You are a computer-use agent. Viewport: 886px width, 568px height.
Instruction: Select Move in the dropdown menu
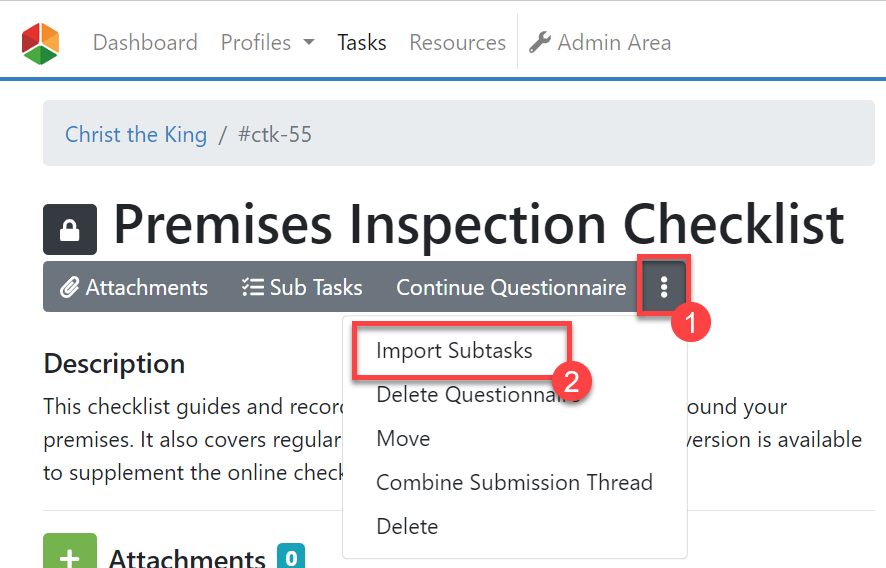click(x=403, y=439)
